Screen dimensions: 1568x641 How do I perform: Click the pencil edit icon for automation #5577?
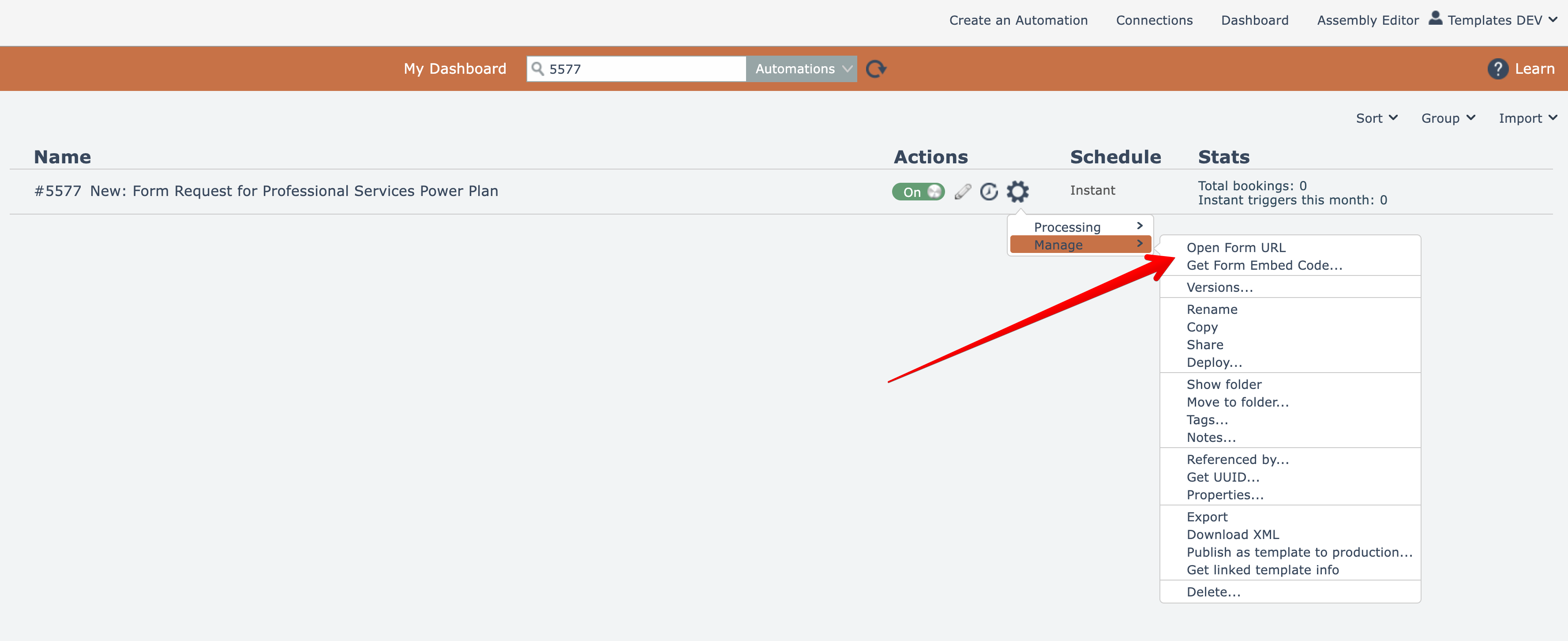962,191
